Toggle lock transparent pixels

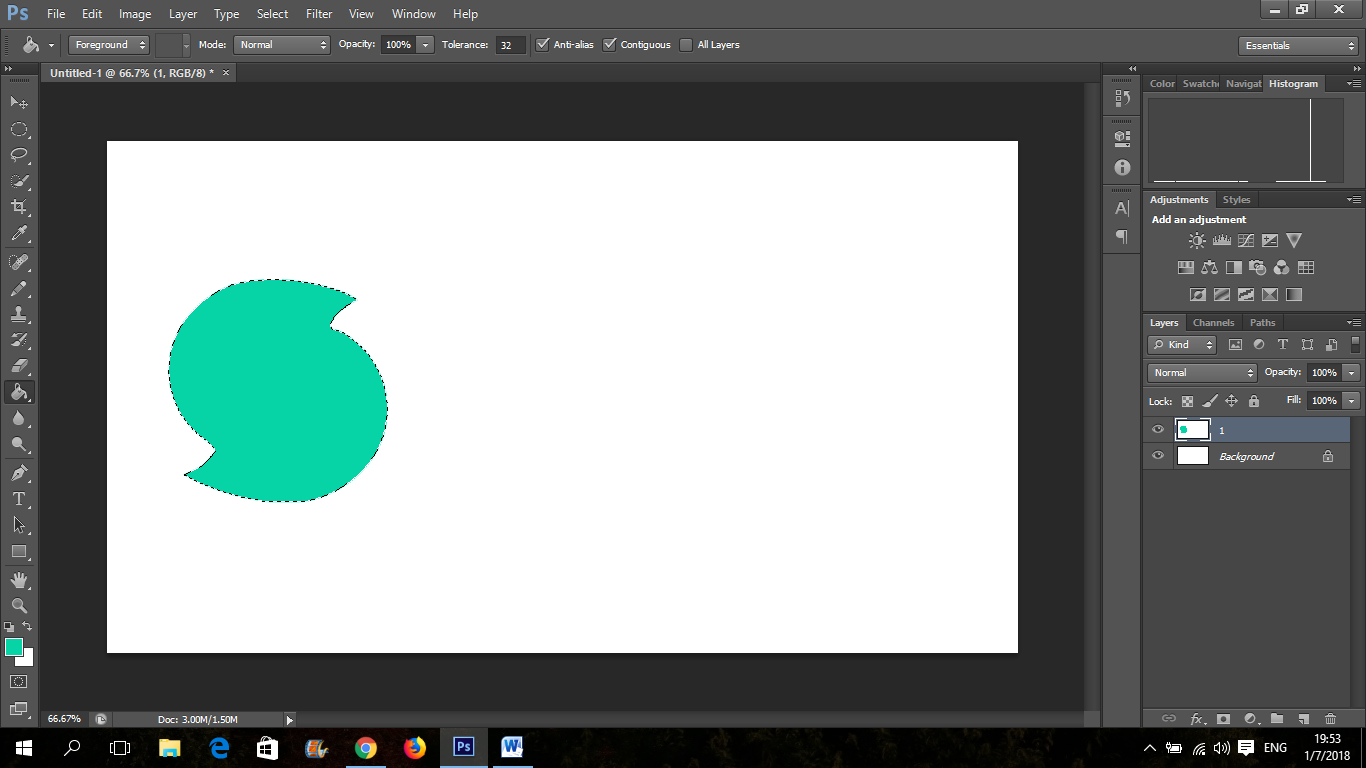coord(1187,401)
